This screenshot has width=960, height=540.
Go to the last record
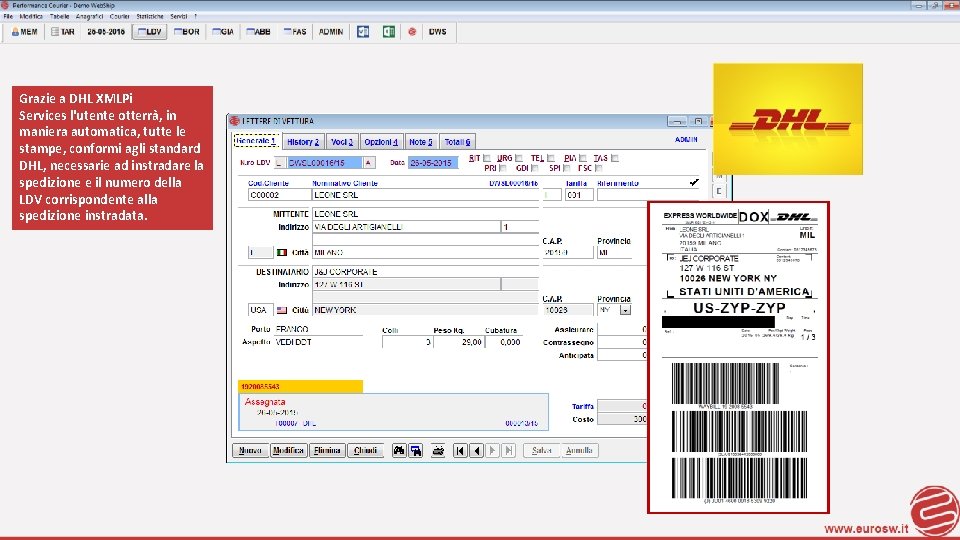(508, 451)
